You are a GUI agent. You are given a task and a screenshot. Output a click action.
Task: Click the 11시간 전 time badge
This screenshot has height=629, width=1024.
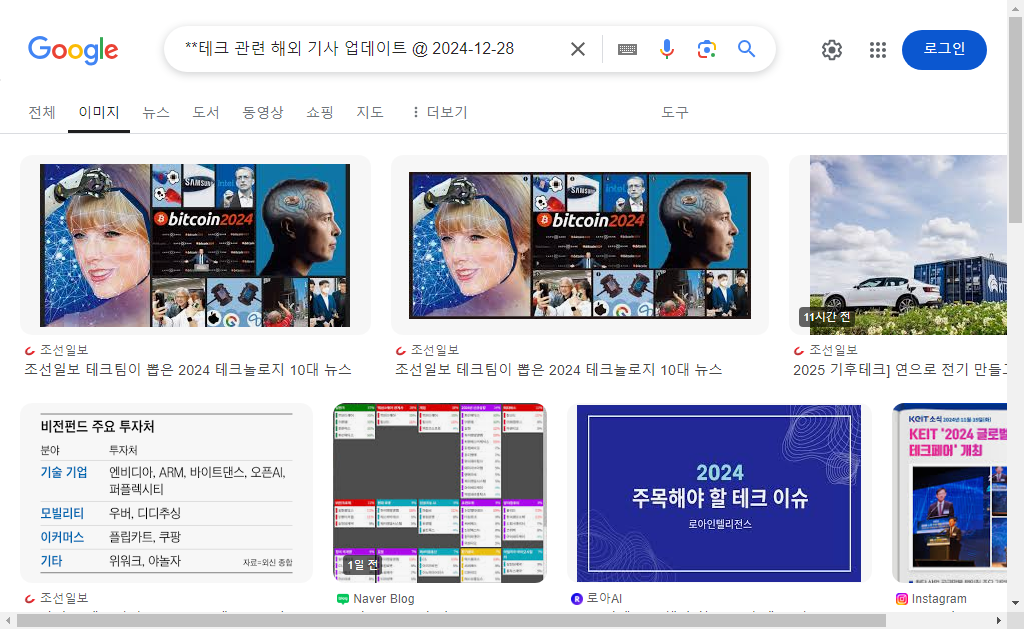827,317
